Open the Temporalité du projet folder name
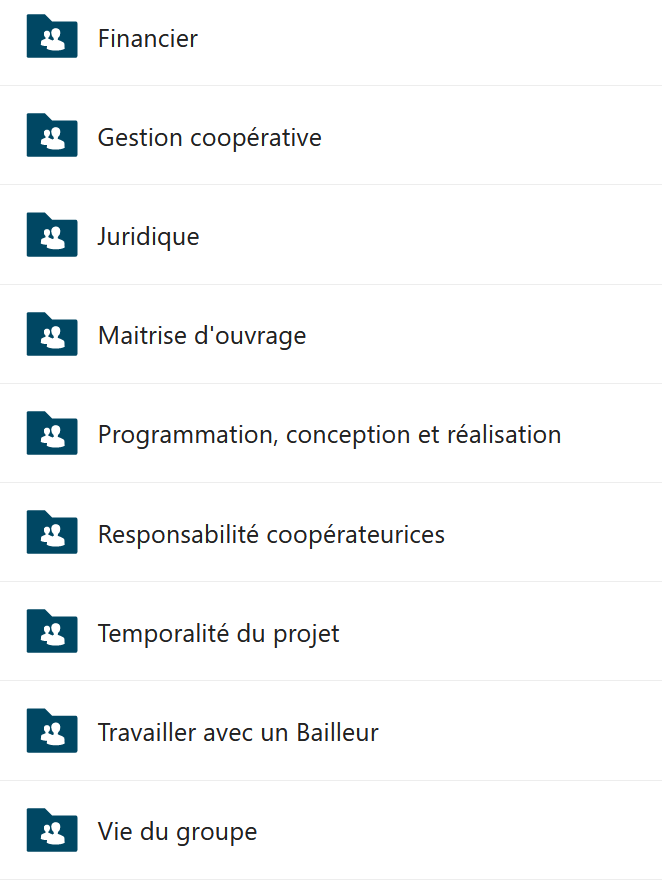This screenshot has width=662, height=880. 219,634
